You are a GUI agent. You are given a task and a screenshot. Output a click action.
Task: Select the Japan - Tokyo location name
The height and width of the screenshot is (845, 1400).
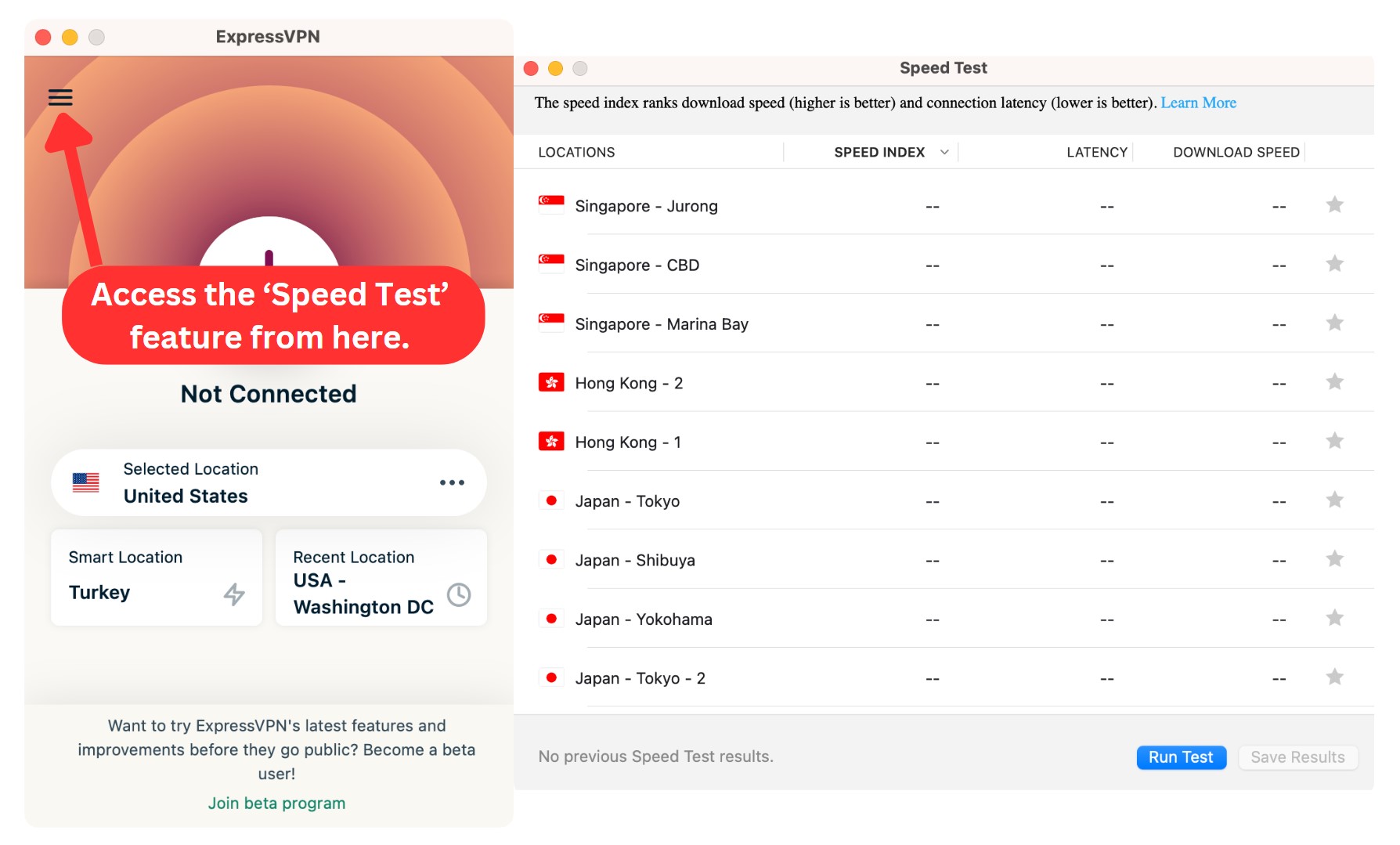pyautogui.click(x=627, y=501)
